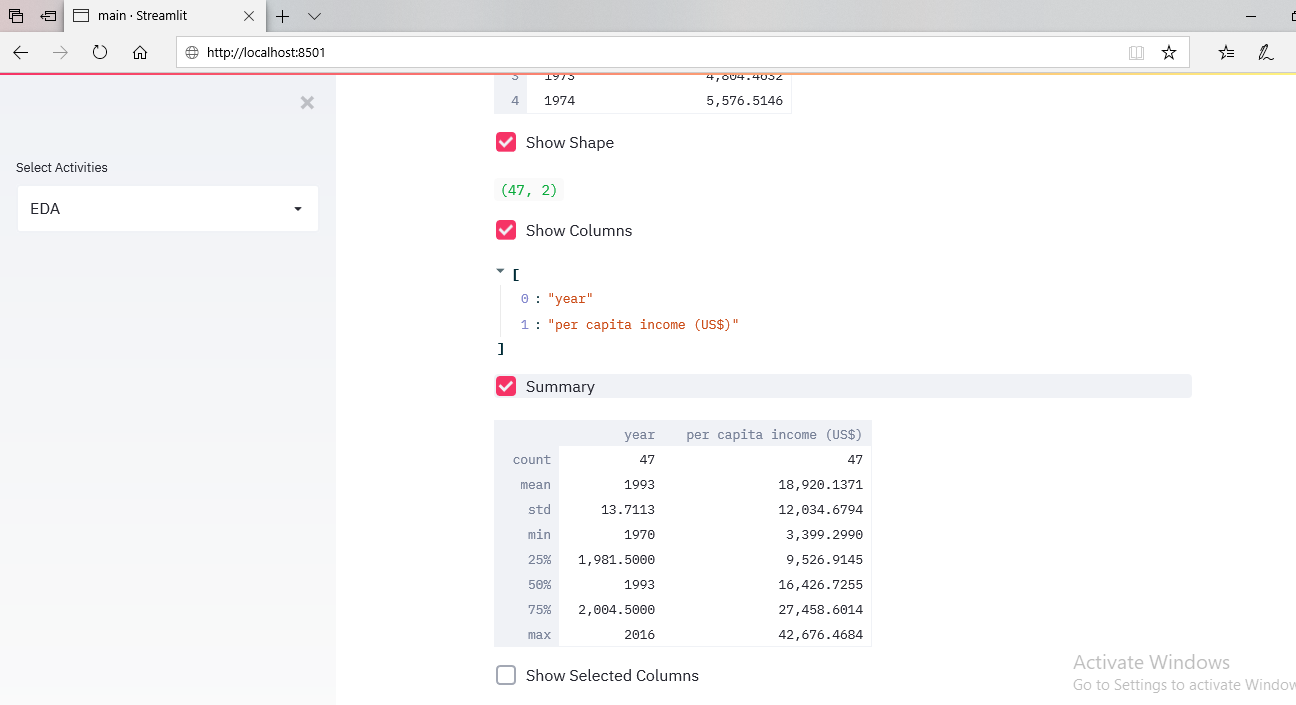The height and width of the screenshot is (705, 1296).
Task: Enable Show Selected Columns
Action: tap(506, 675)
